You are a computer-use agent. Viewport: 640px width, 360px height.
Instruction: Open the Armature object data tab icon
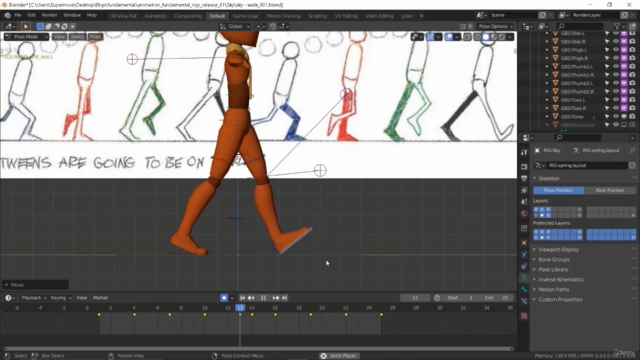(524, 278)
